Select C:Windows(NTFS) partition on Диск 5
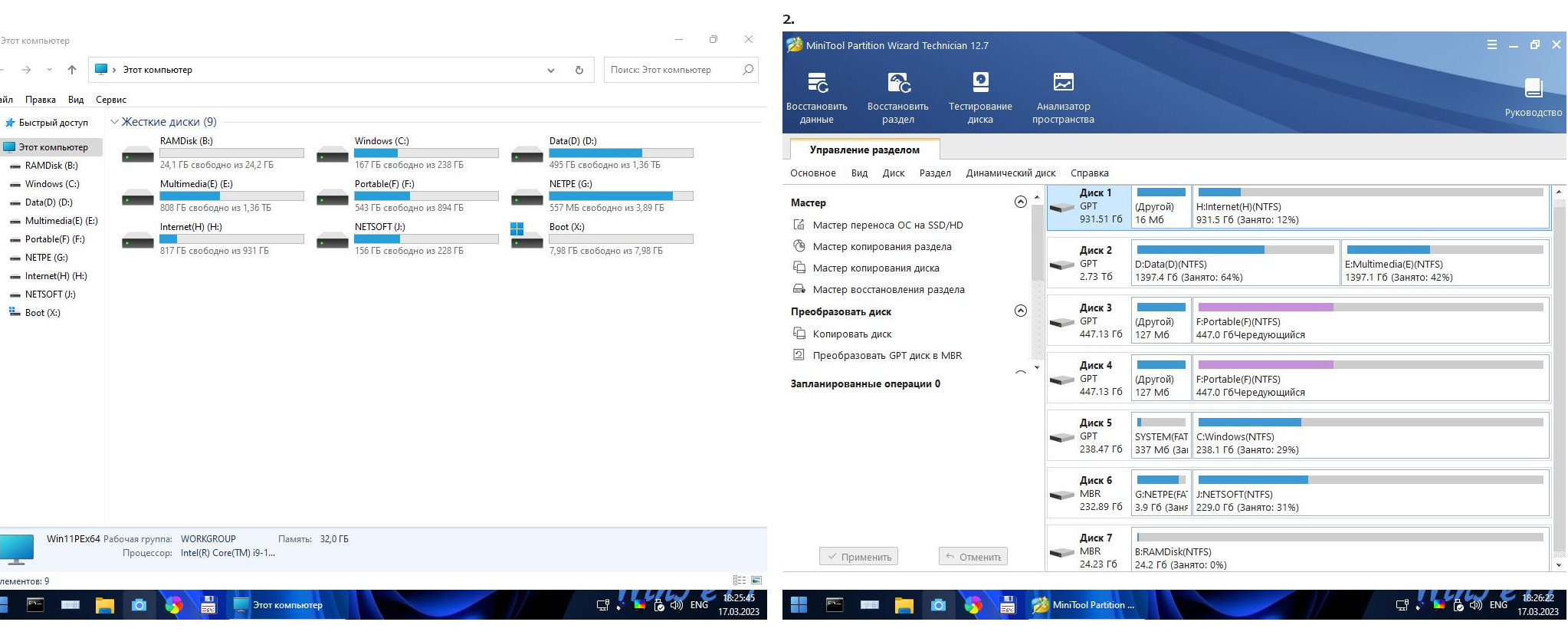 1370,436
